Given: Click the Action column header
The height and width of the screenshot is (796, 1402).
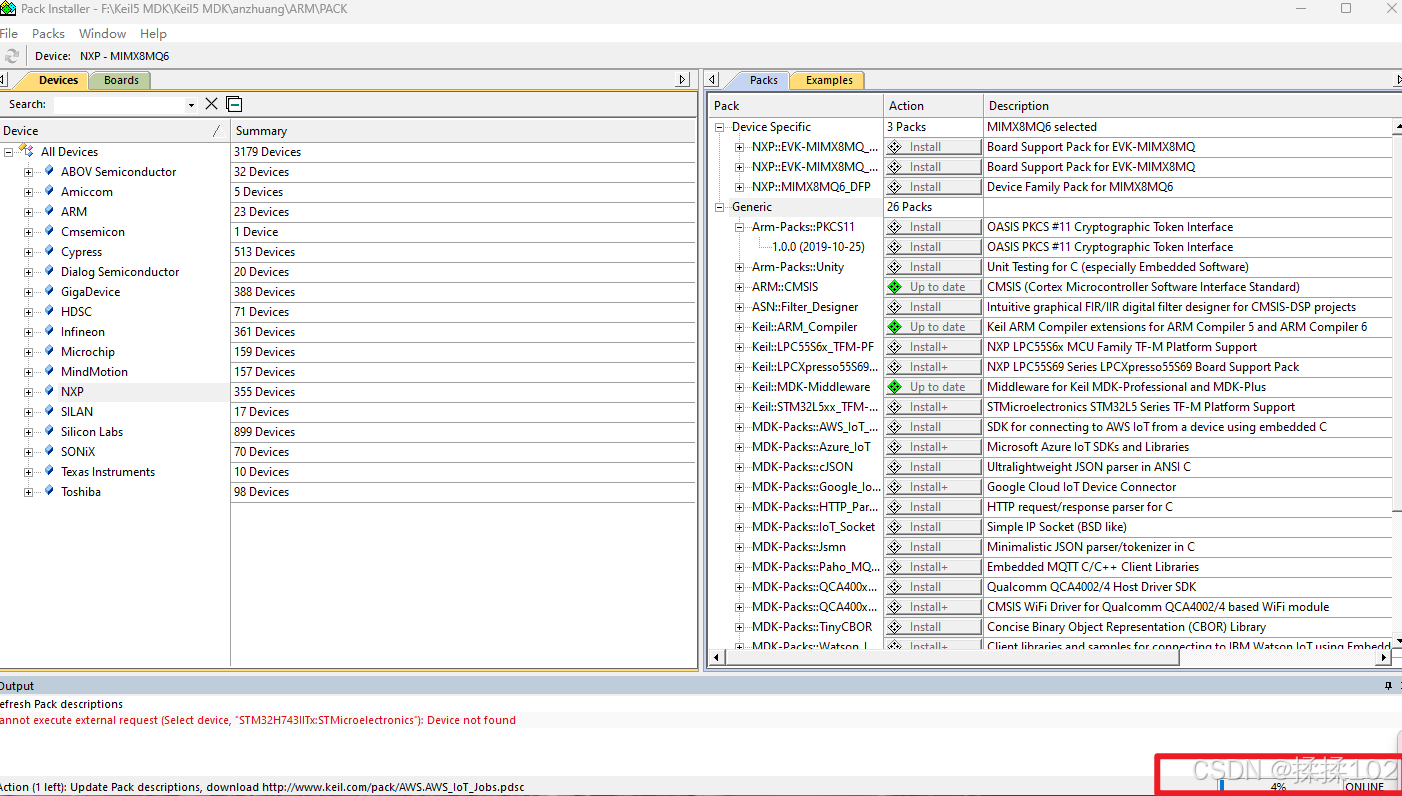Looking at the screenshot, I should (933, 105).
